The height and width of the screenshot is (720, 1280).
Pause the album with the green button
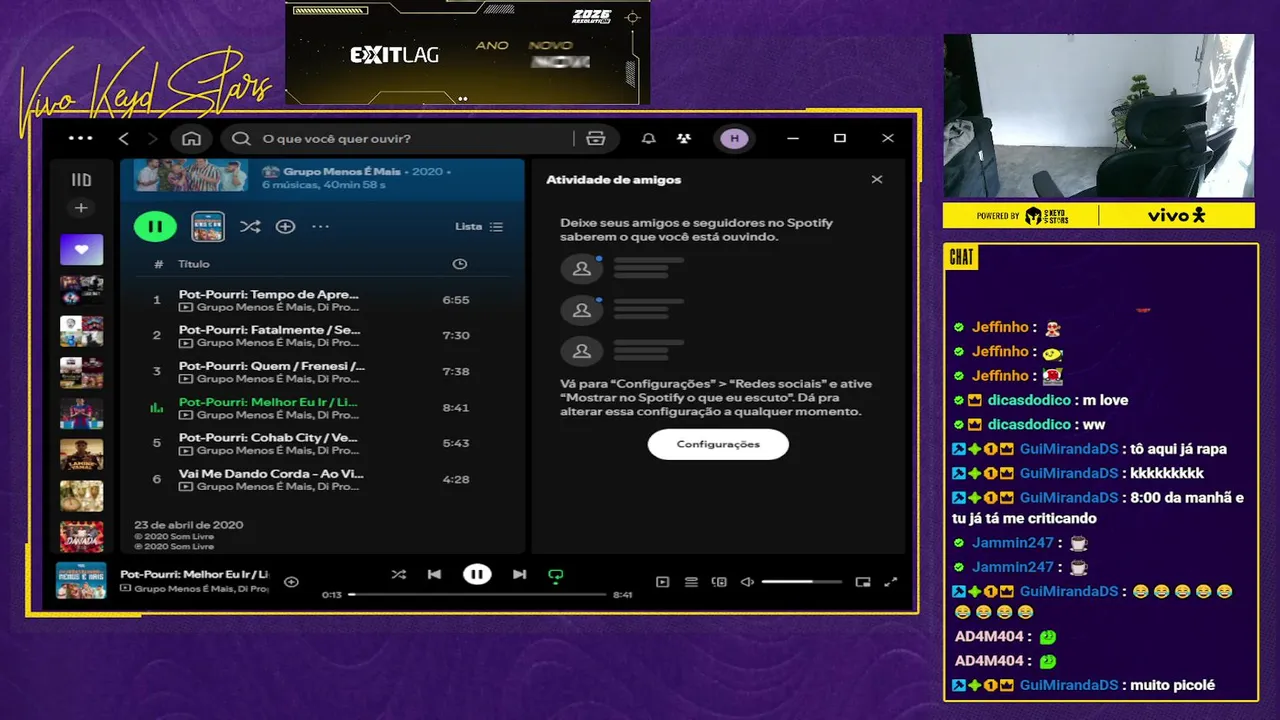point(155,227)
